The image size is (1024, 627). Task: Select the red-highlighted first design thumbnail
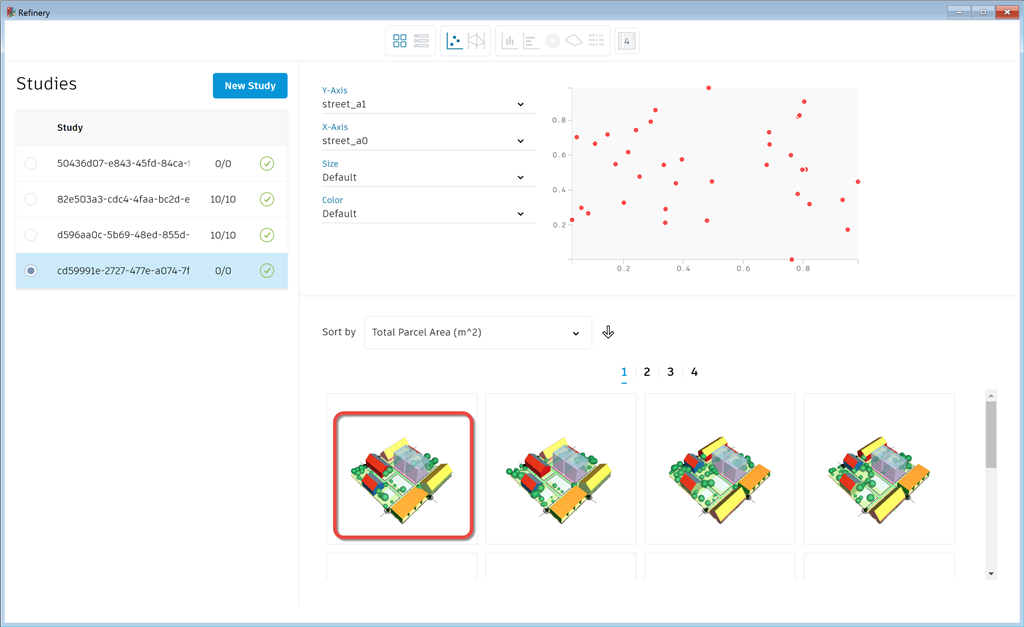403,476
